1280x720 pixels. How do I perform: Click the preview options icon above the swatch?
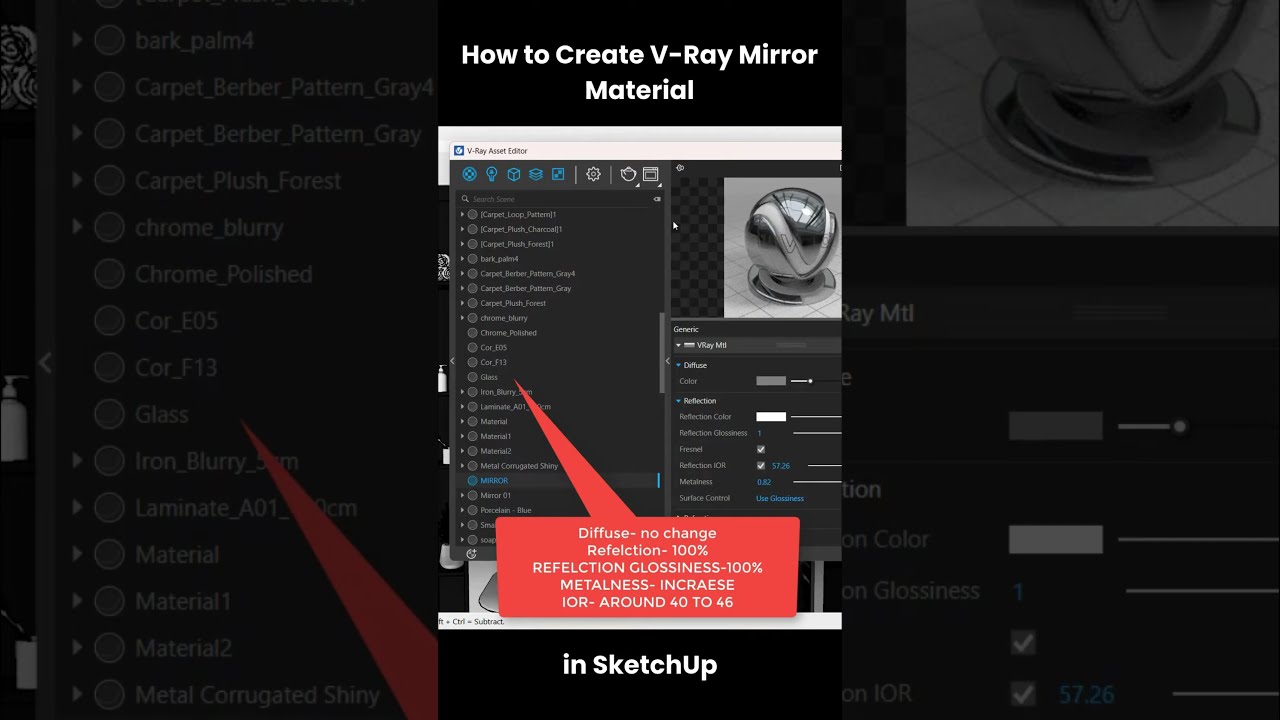(x=680, y=168)
